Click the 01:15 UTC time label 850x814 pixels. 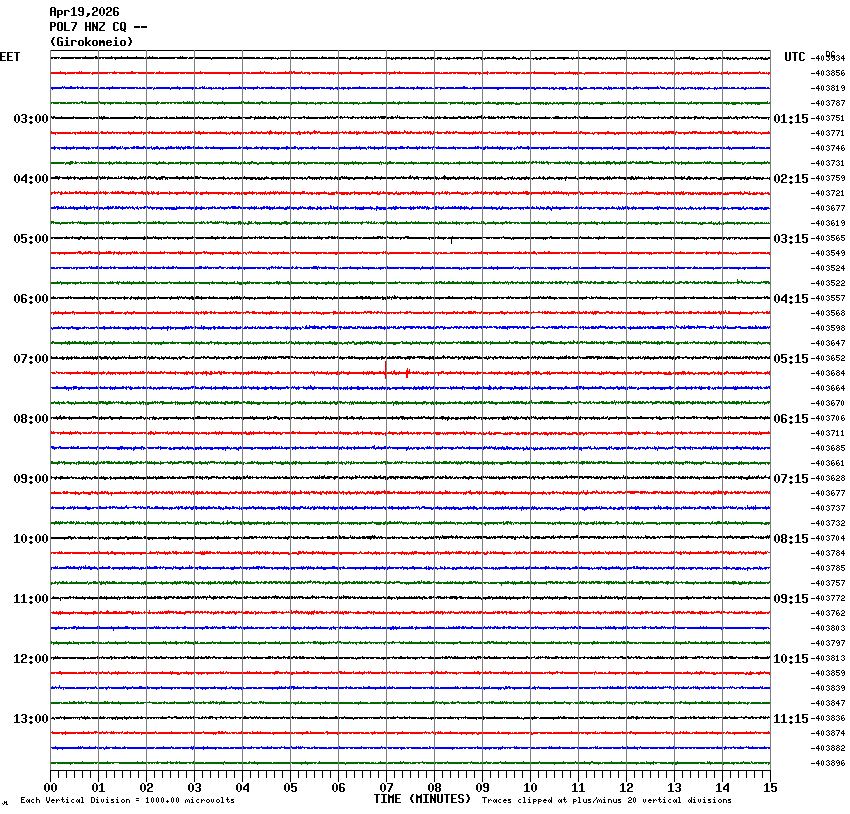coord(791,119)
